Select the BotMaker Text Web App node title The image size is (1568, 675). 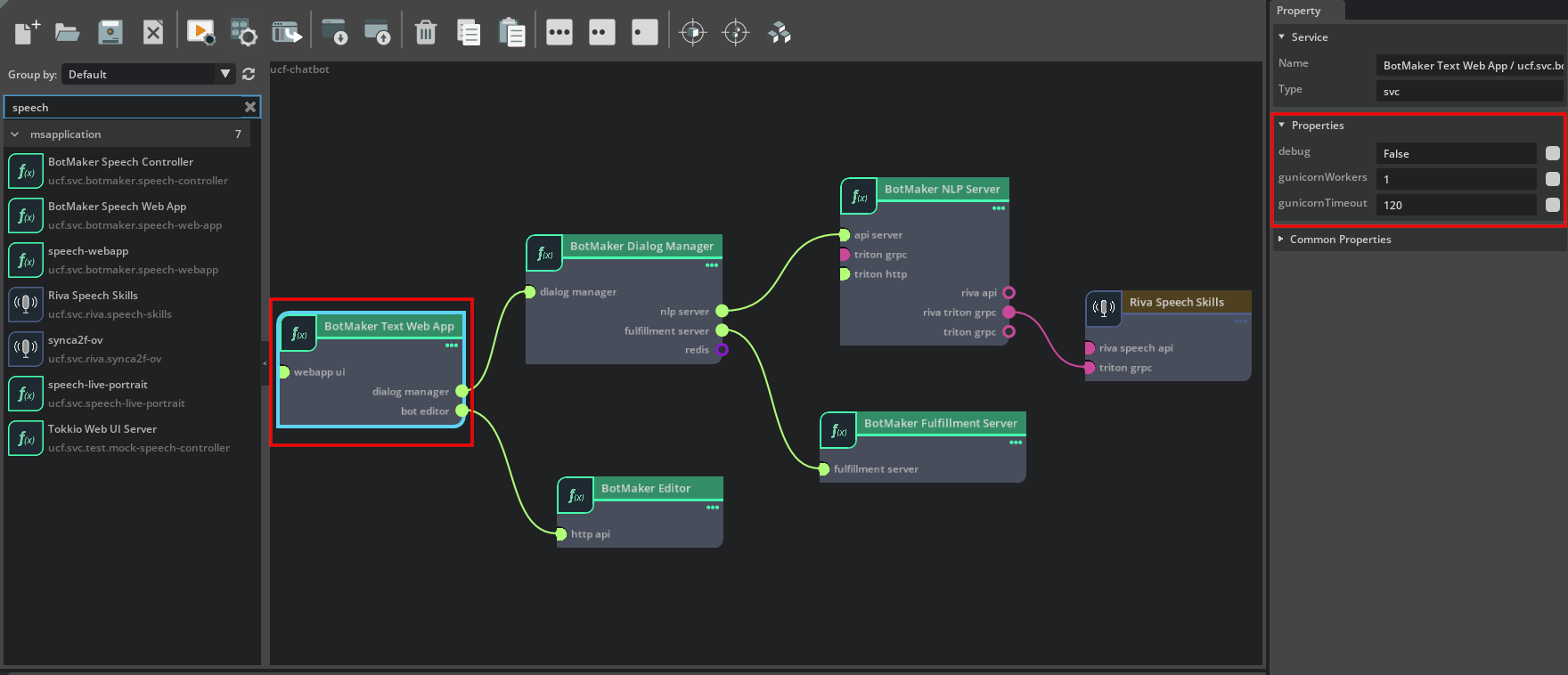pos(389,327)
